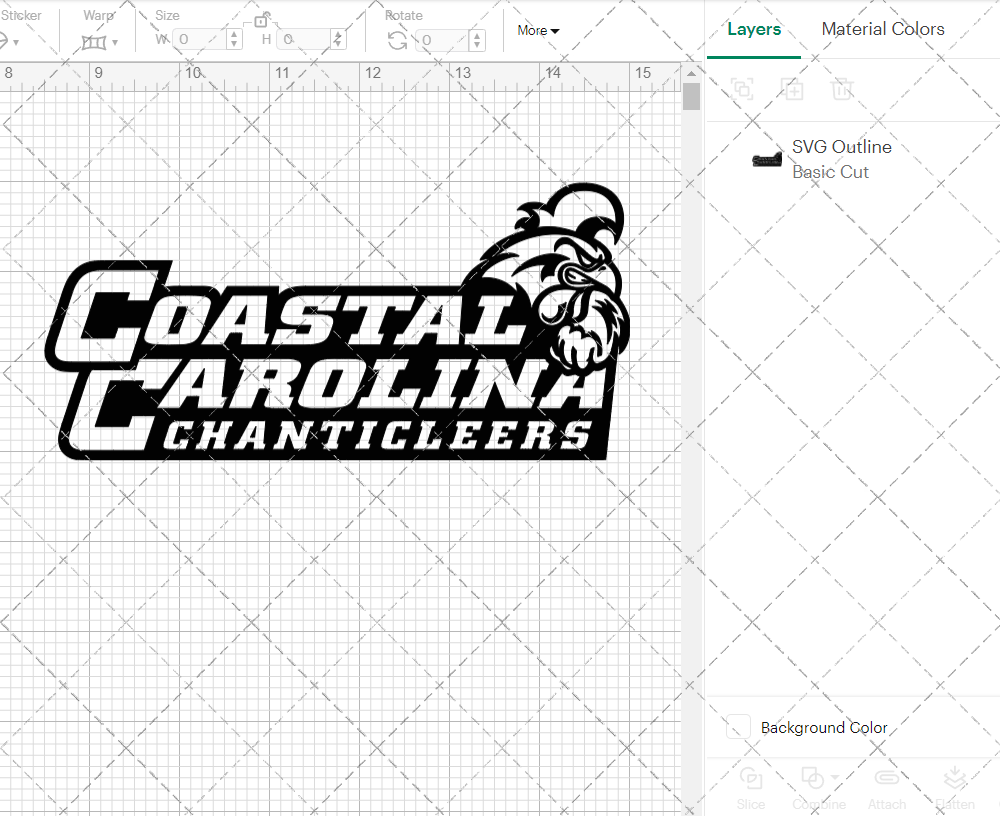Click the Rotate refresh icon

(396, 40)
